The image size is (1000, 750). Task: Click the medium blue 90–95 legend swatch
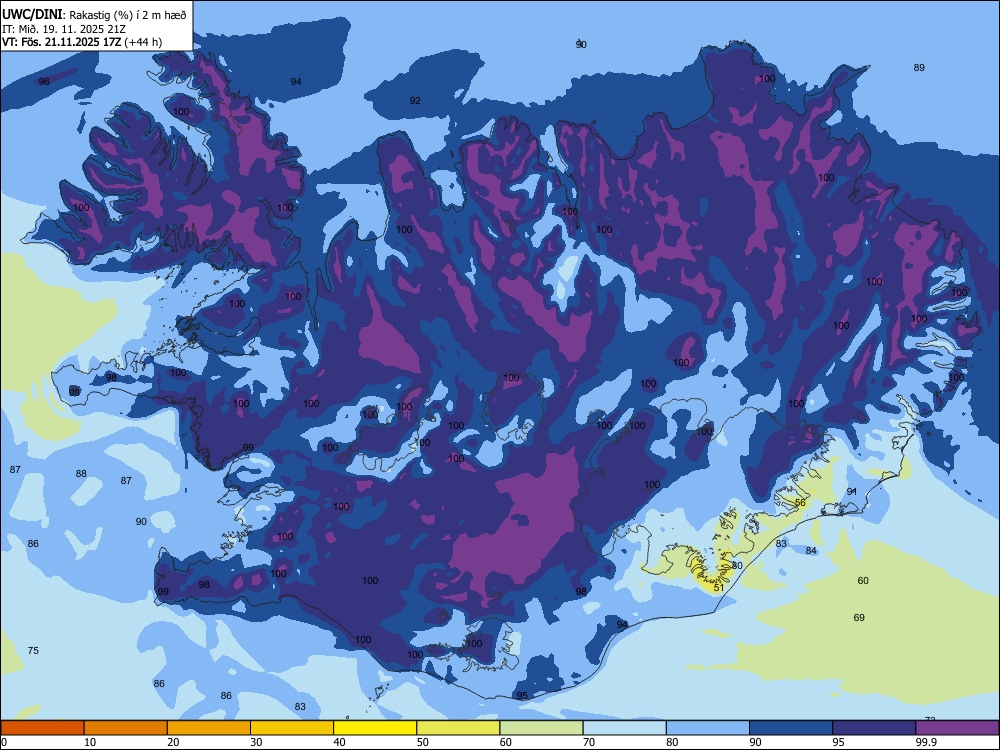[791, 728]
